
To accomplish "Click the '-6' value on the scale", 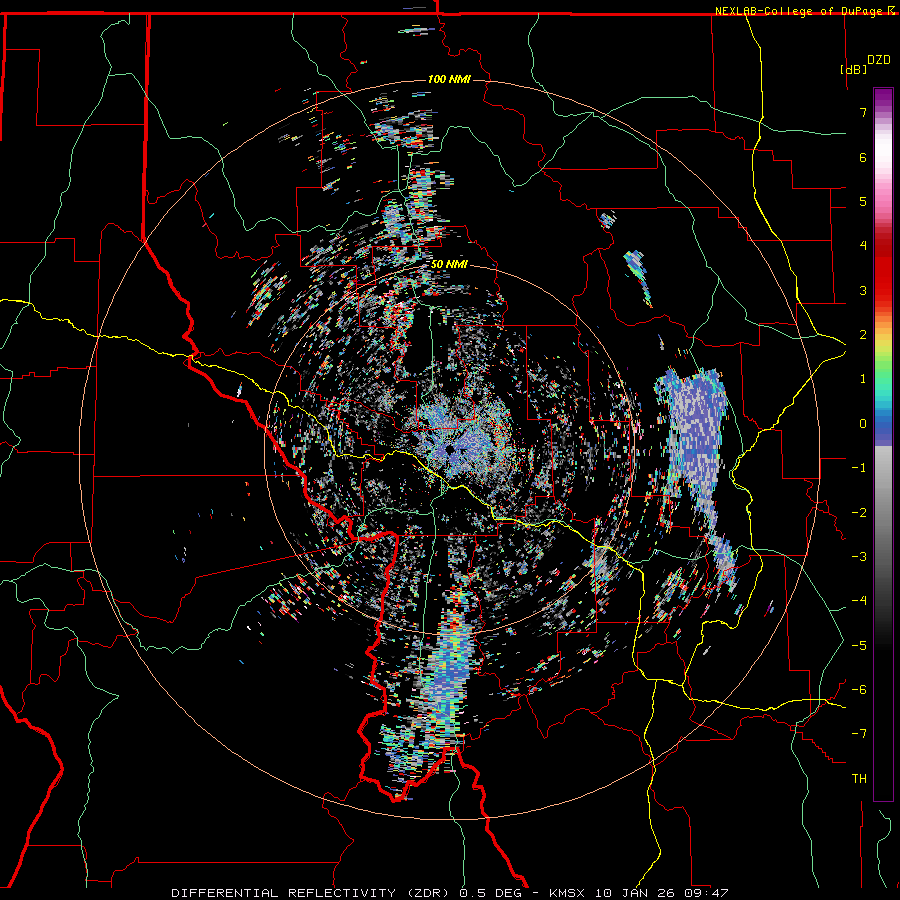I will pyautogui.click(x=859, y=690).
